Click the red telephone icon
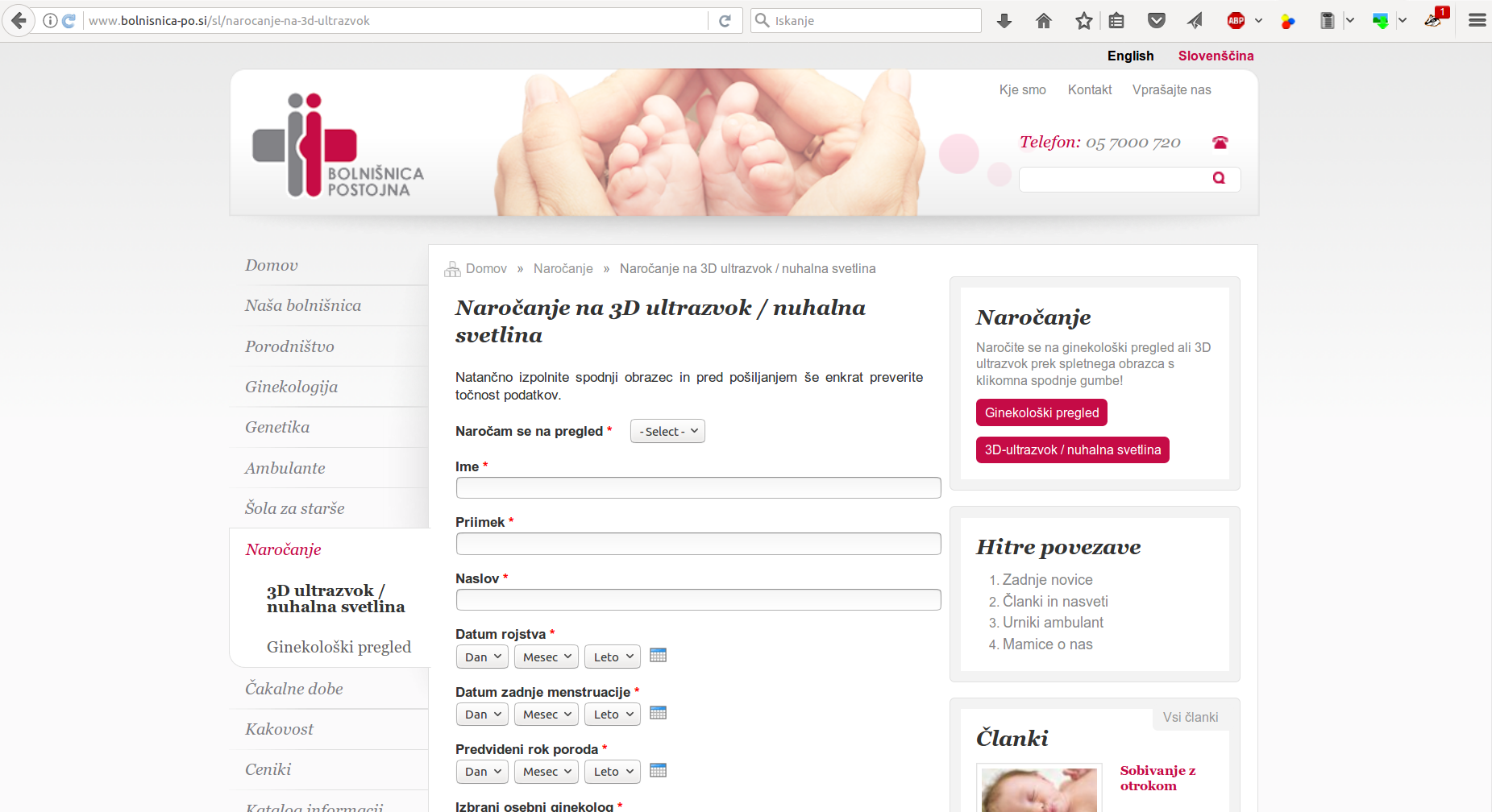This screenshot has height=812, width=1492. point(1220,143)
